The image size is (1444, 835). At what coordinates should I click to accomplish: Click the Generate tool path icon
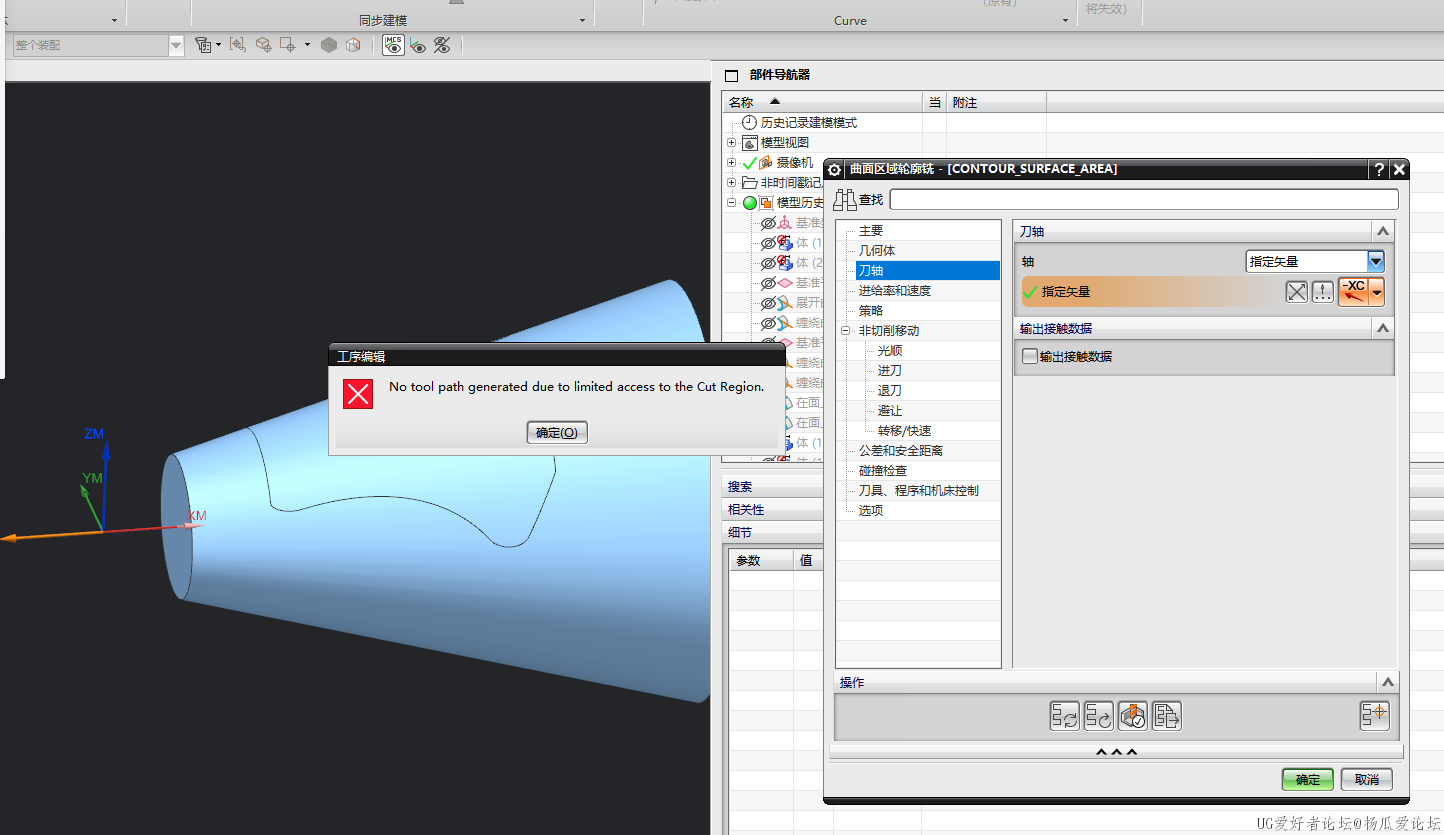pos(1064,715)
